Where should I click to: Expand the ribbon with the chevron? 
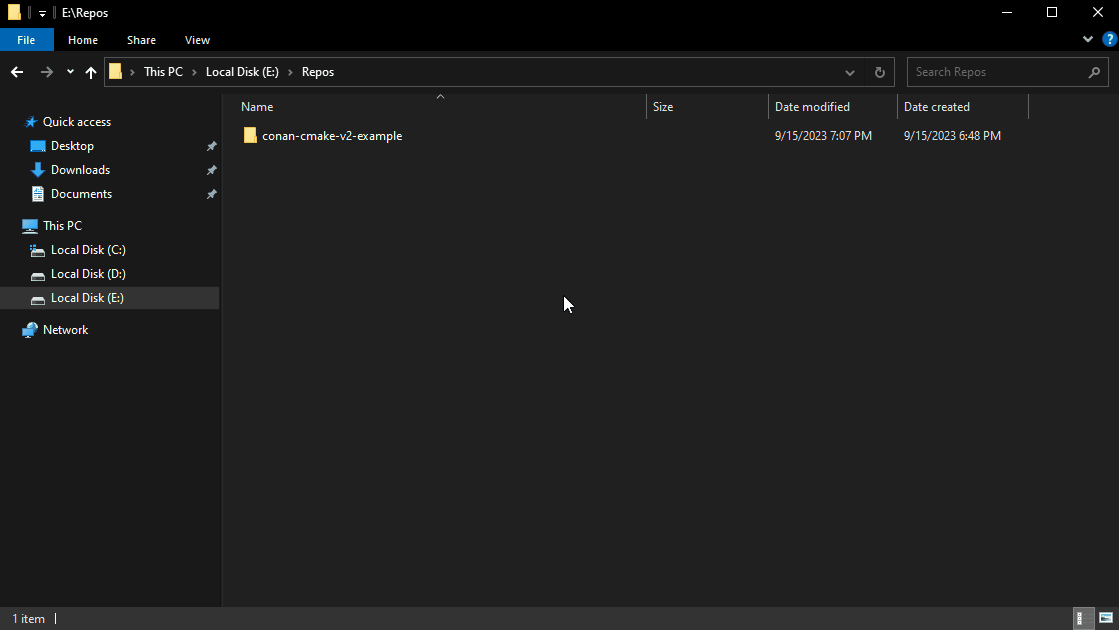[1088, 39]
